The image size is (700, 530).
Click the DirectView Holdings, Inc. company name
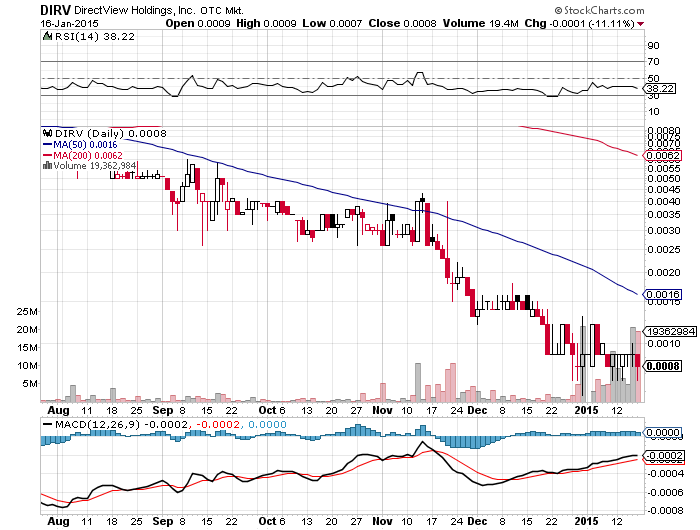135,10
